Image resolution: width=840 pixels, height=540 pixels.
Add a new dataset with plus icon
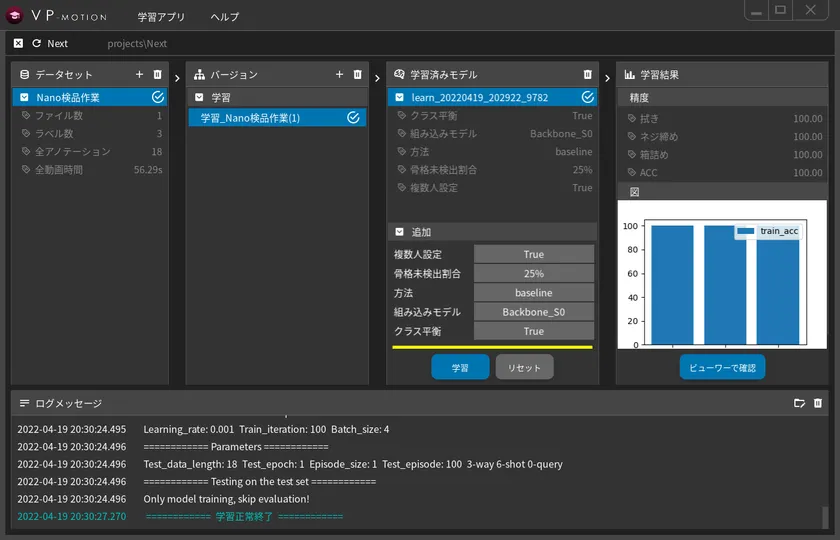point(140,75)
